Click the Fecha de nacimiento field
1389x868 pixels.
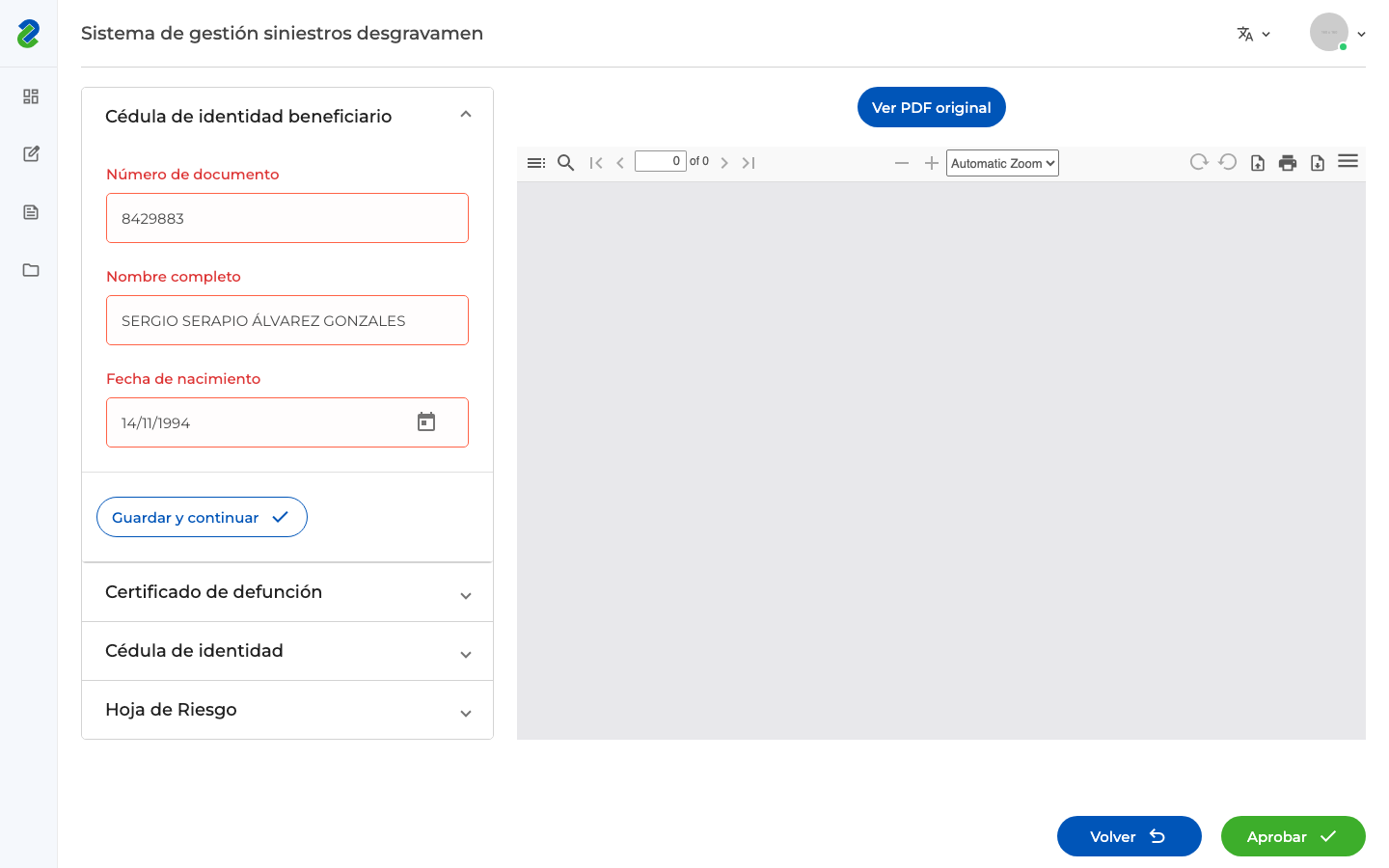click(287, 422)
